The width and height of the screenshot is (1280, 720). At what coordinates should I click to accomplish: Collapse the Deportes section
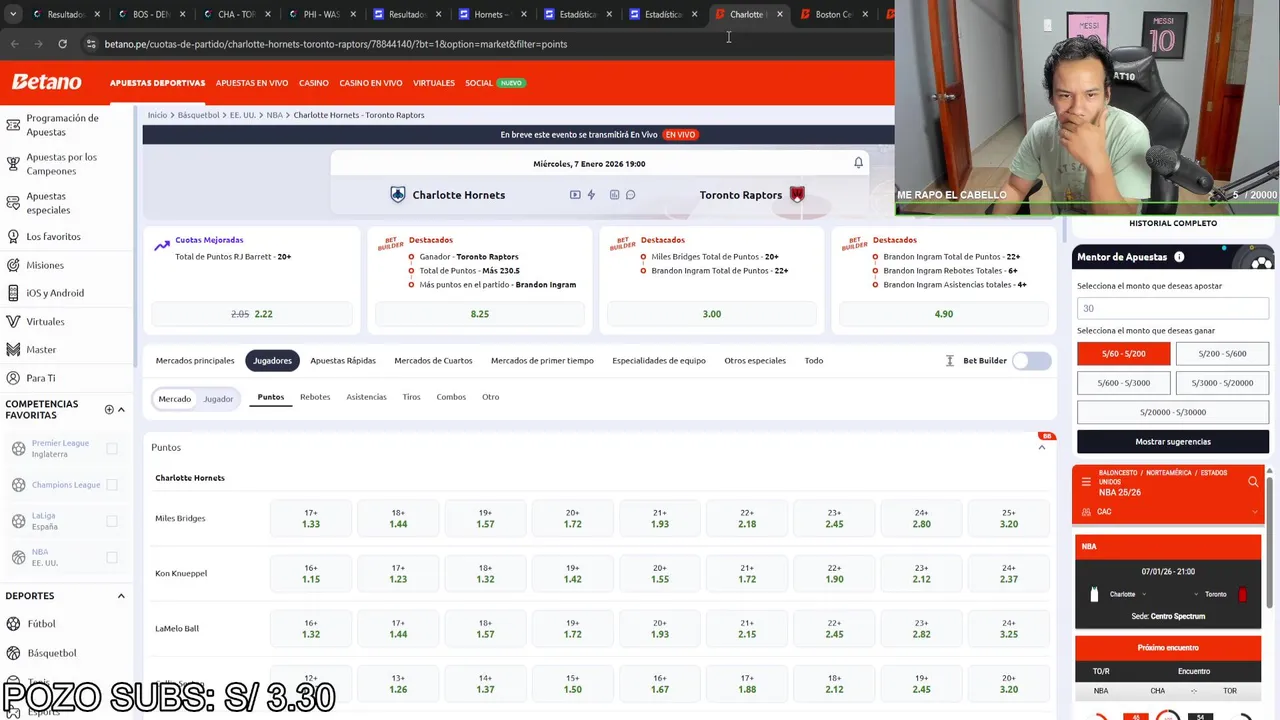coord(121,596)
